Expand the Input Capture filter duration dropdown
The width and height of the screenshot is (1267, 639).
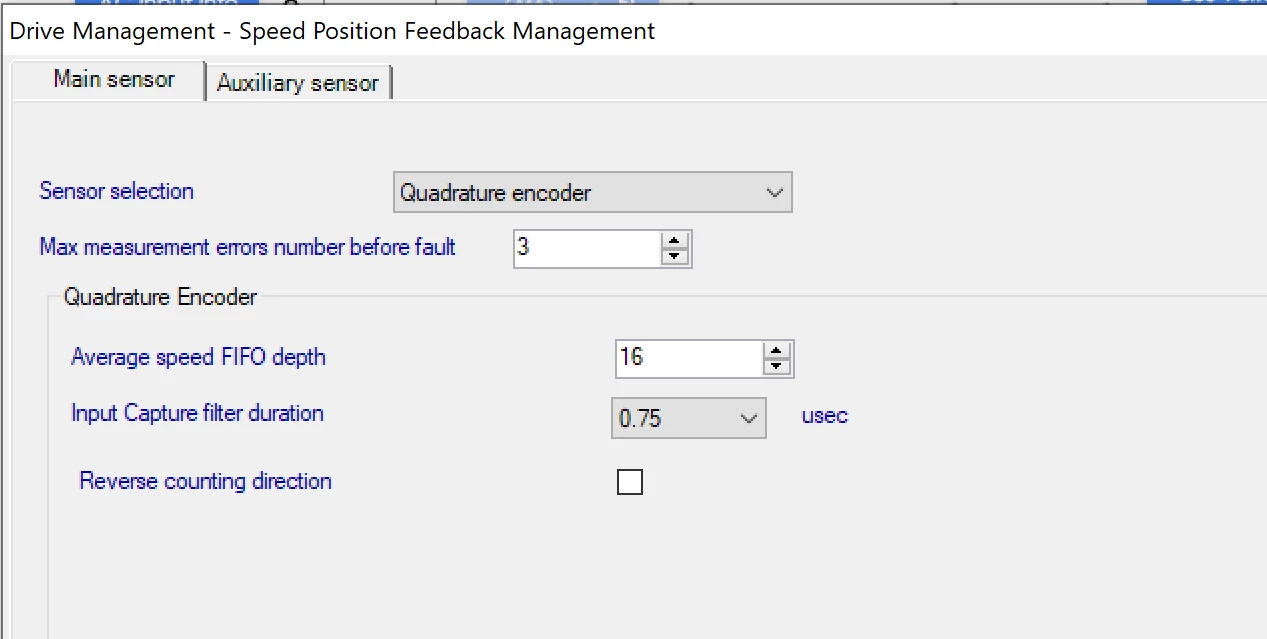[688, 418]
